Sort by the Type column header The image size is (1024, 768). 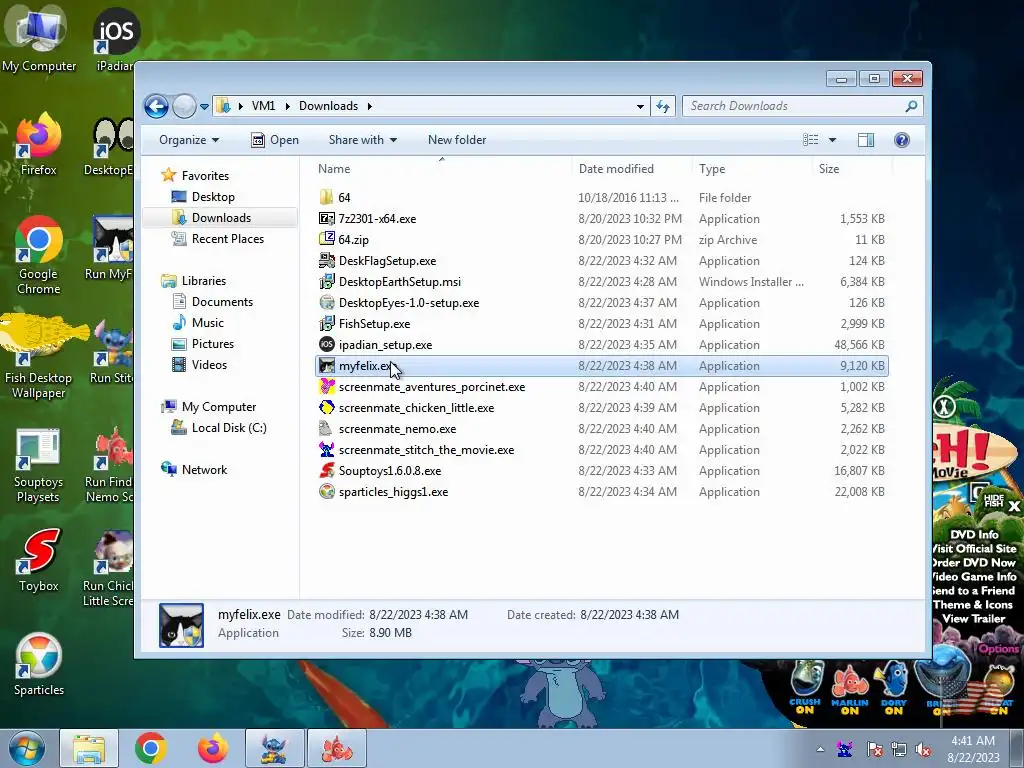pyautogui.click(x=752, y=168)
